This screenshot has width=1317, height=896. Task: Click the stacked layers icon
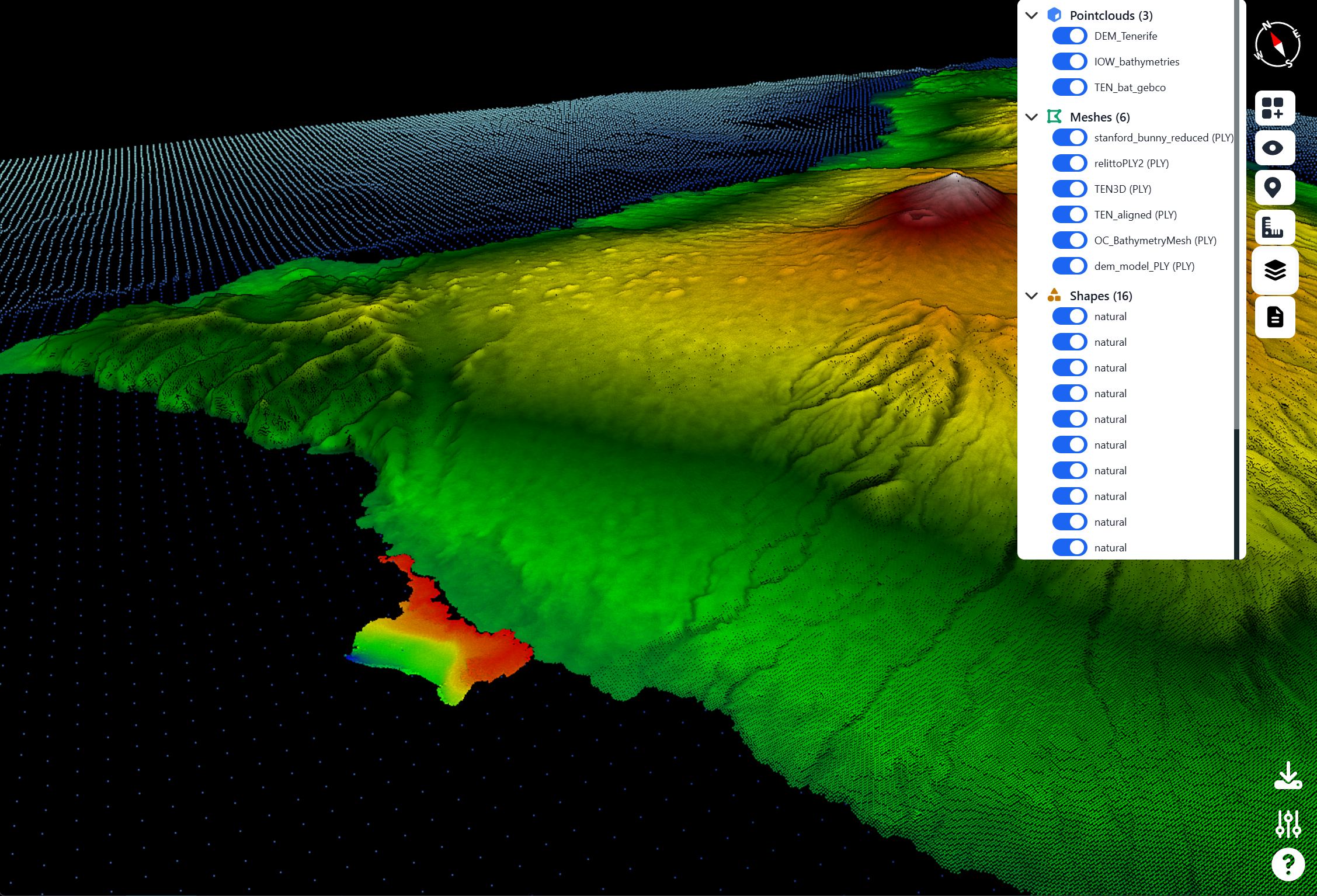1274,270
